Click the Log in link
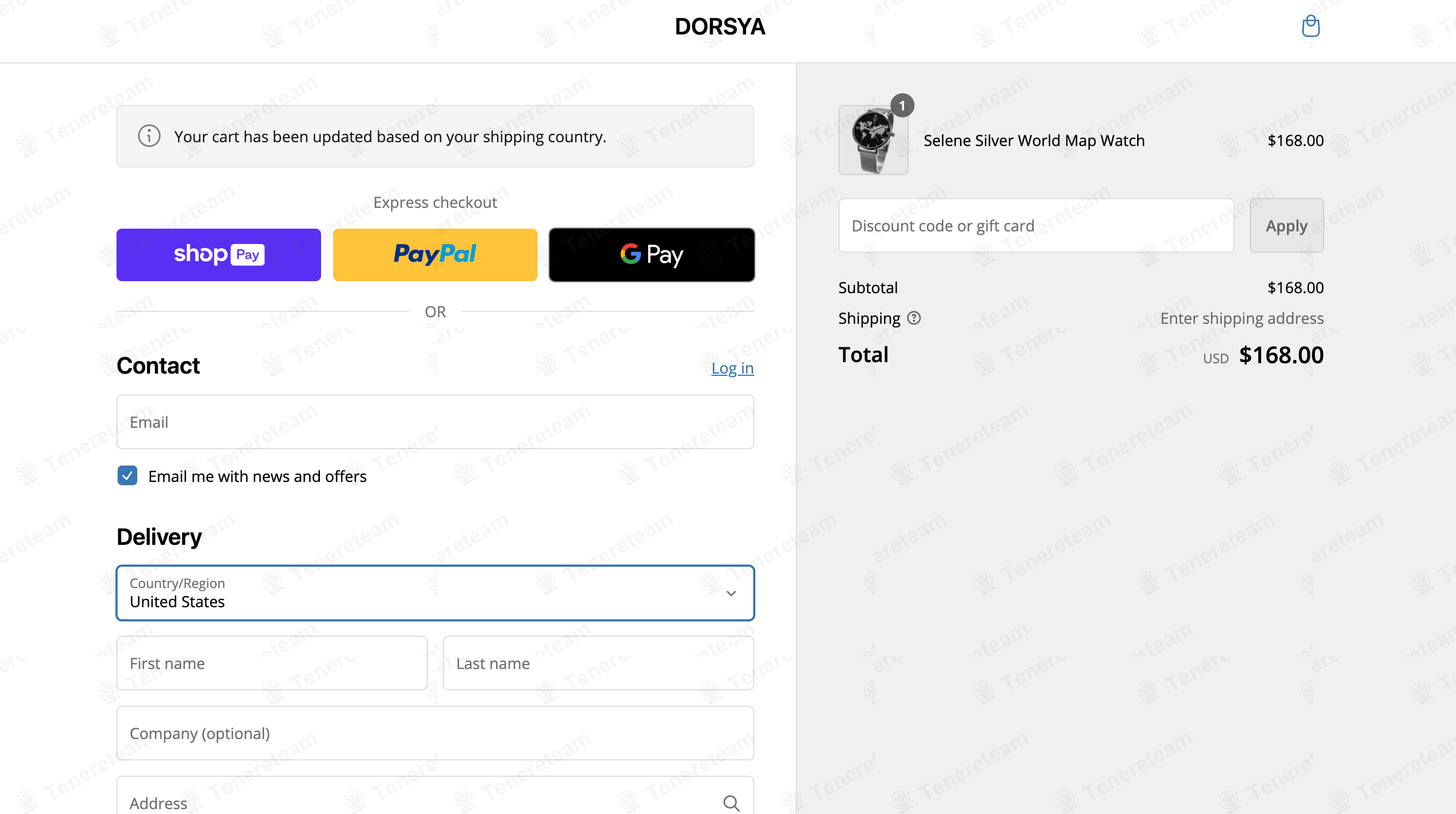Screen dimensions: 1456x814 click(x=732, y=368)
